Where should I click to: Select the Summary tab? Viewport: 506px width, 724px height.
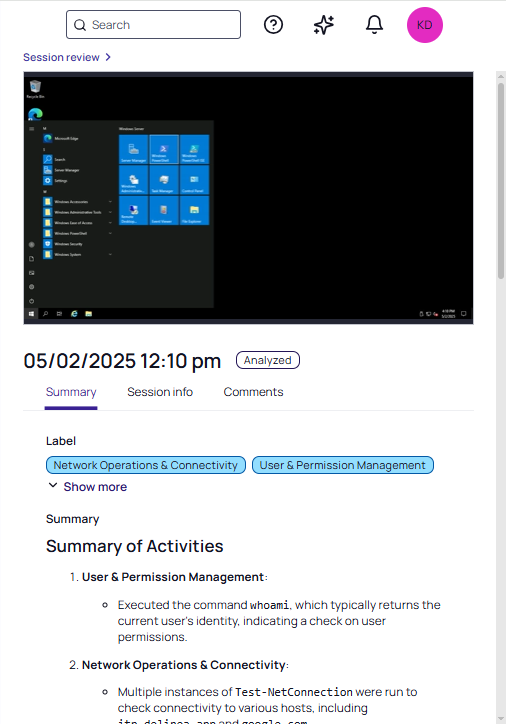click(x=71, y=392)
